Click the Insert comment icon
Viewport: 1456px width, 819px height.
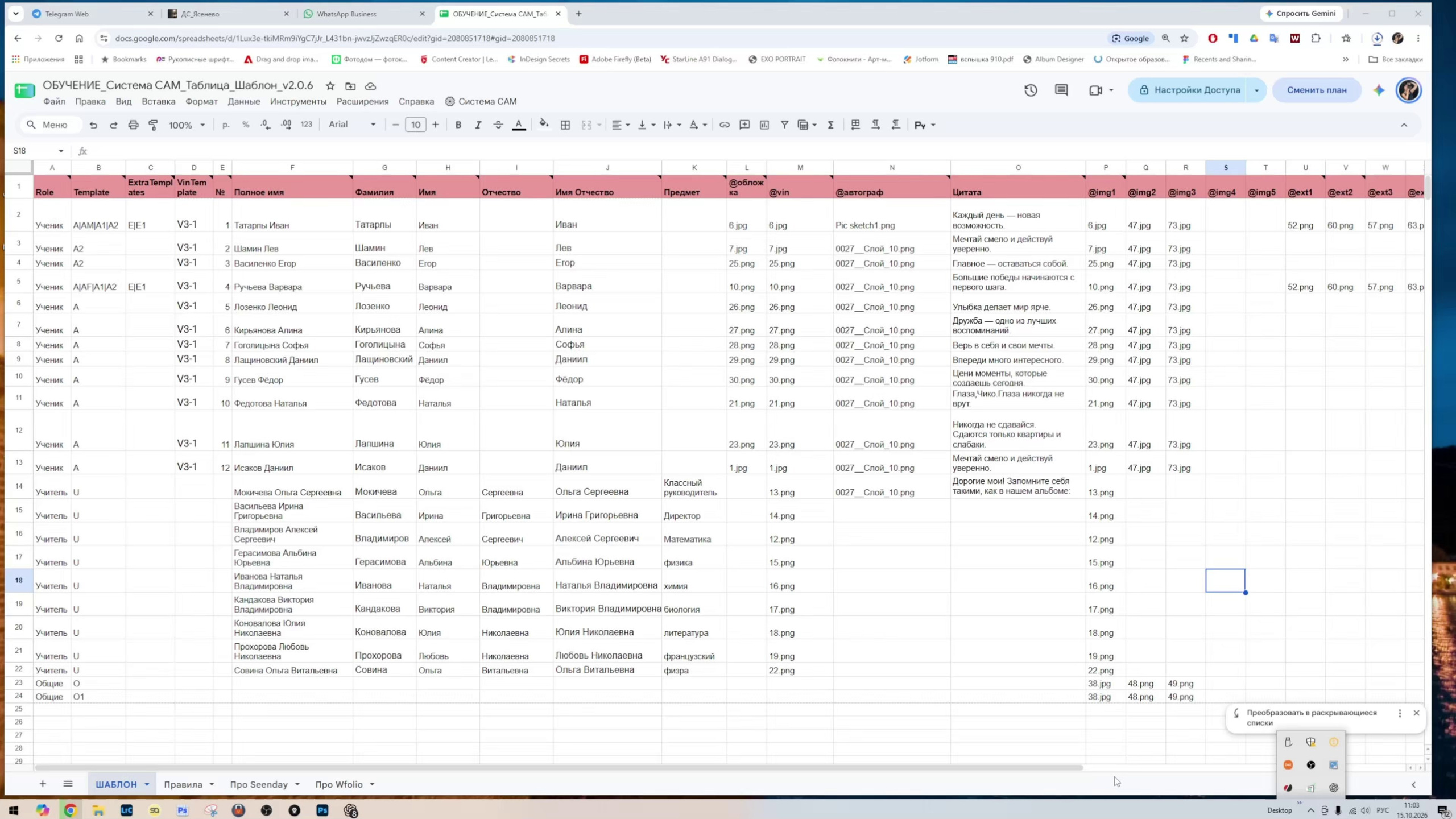click(744, 125)
